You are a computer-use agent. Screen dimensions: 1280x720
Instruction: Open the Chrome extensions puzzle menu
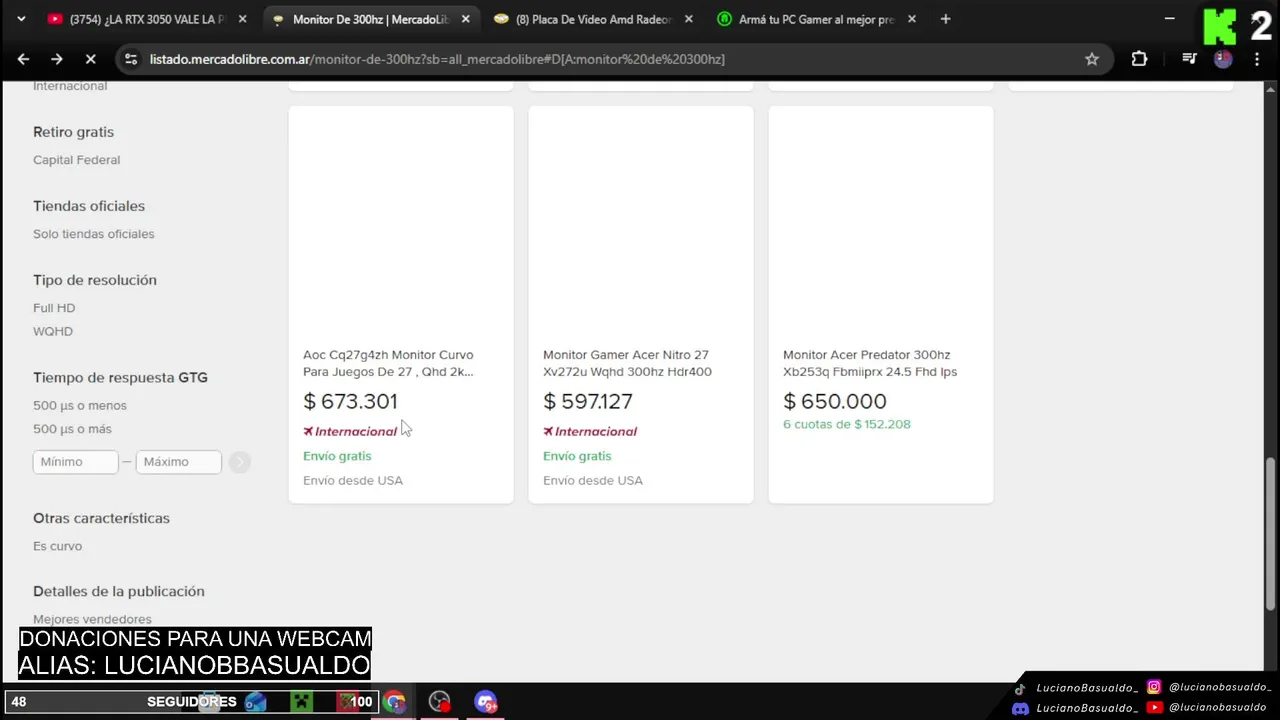1139,59
